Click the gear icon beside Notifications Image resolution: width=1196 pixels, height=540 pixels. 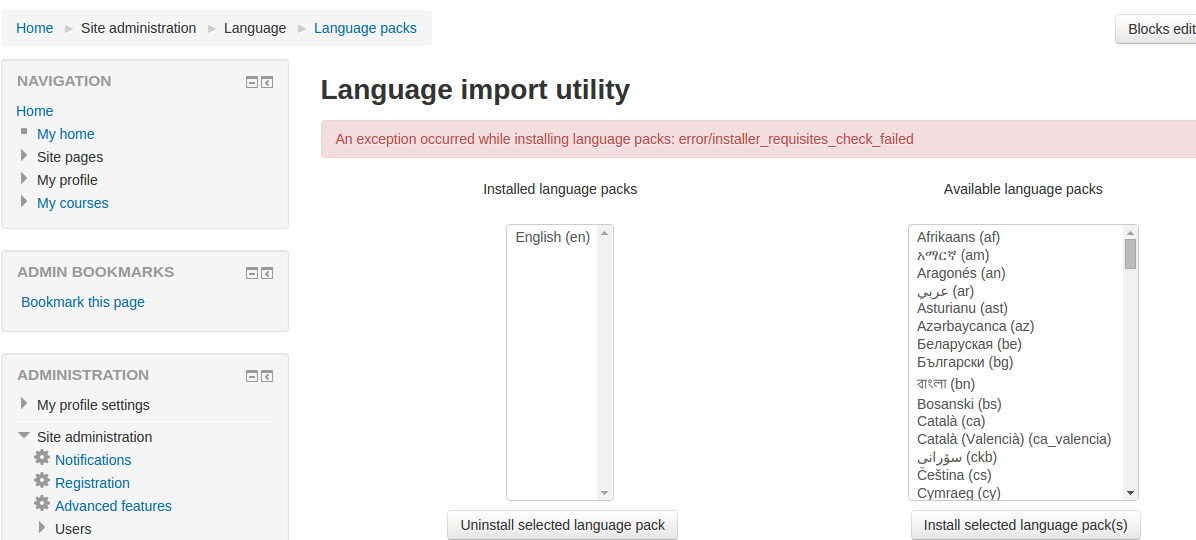point(42,458)
